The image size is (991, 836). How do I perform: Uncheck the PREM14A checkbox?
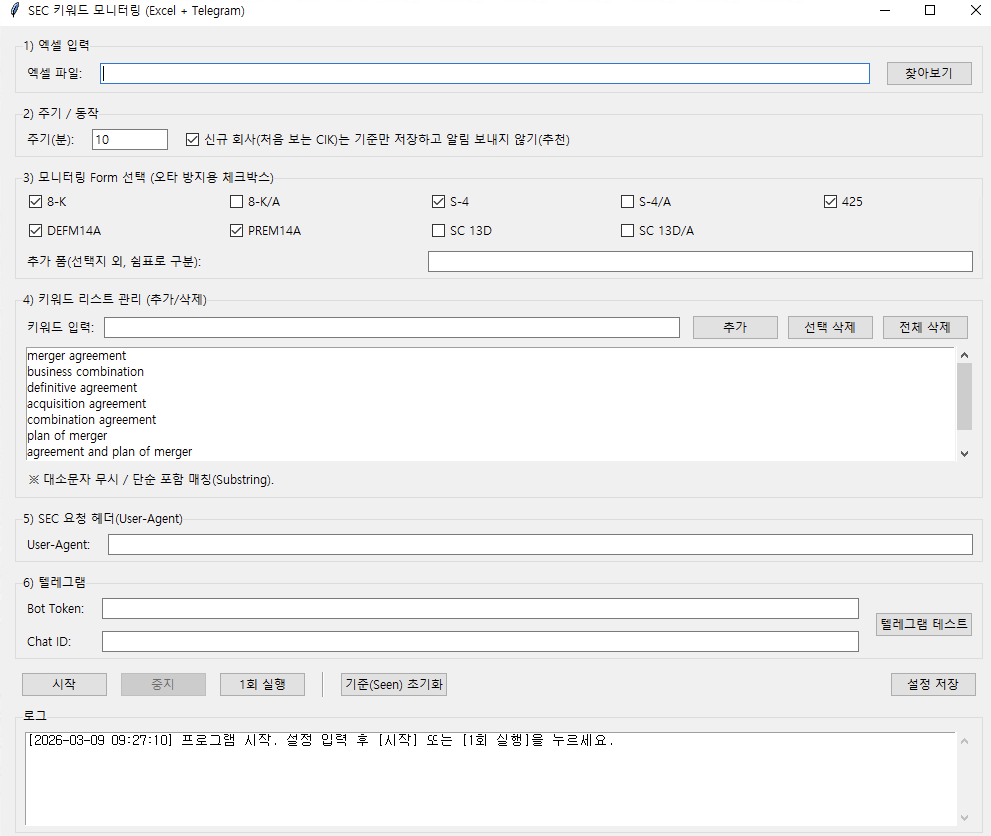[x=237, y=231]
